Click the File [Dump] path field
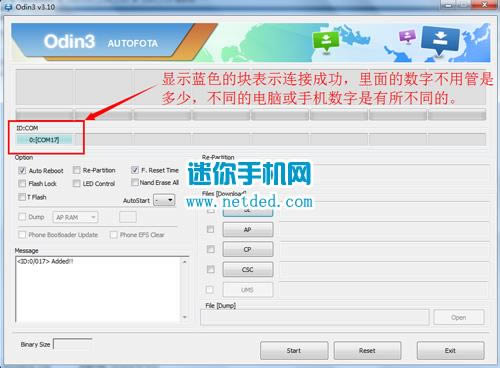The height and width of the screenshot is (368, 500). tap(315, 317)
